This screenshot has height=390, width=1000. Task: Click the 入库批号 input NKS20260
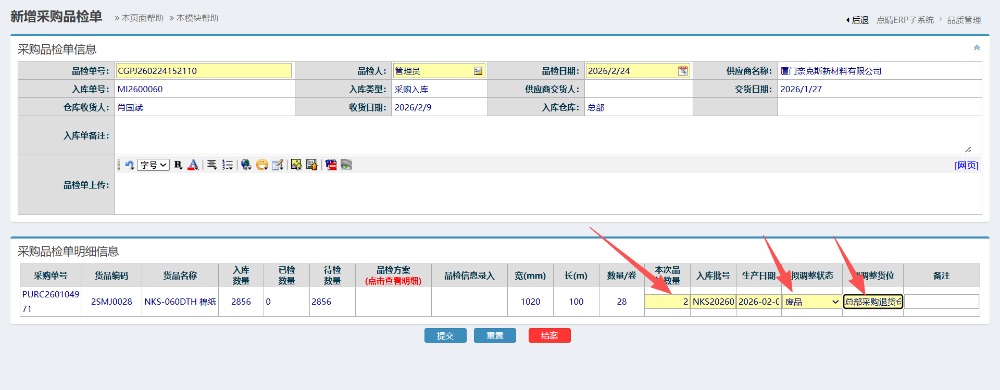pyautogui.click(x=714, y=301)
